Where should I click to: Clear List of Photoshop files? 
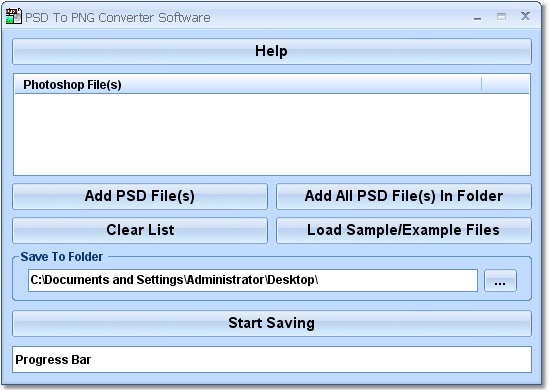140,230
